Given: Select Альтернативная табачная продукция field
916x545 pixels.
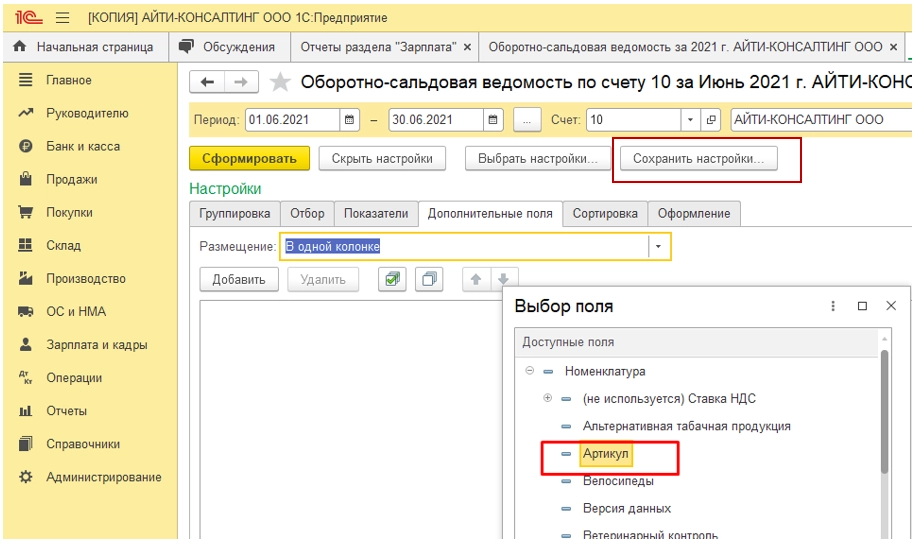Looking at the screenshot, I should coord(686,426).
